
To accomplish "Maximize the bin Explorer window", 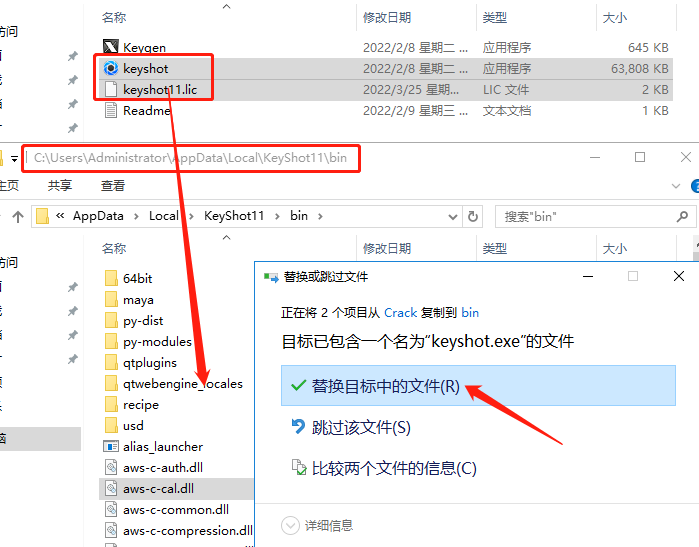I will 640,157.
